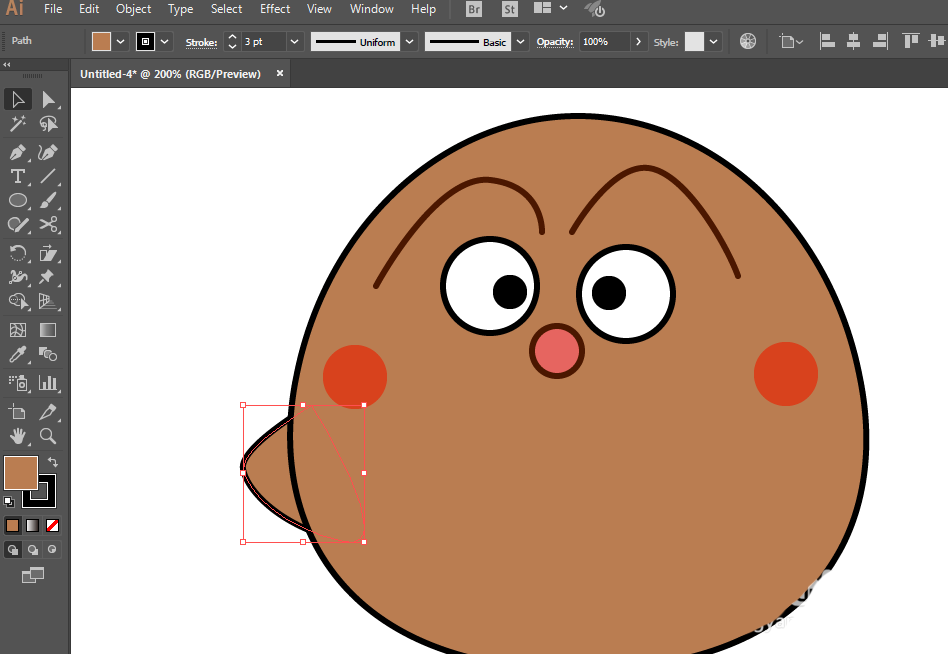The image size is (948, 654).
Task: Open the File menu
Action: (x=53, y=9)
